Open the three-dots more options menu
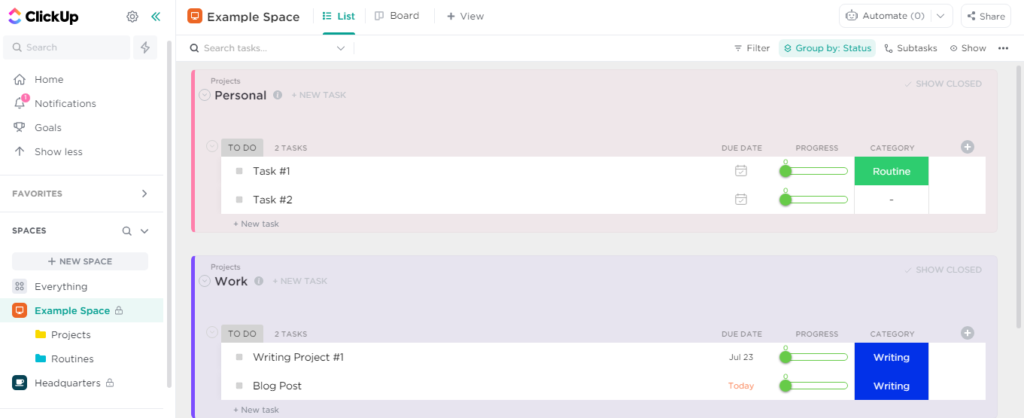This screenshot has width=1024, height=418. point(1003,48)
